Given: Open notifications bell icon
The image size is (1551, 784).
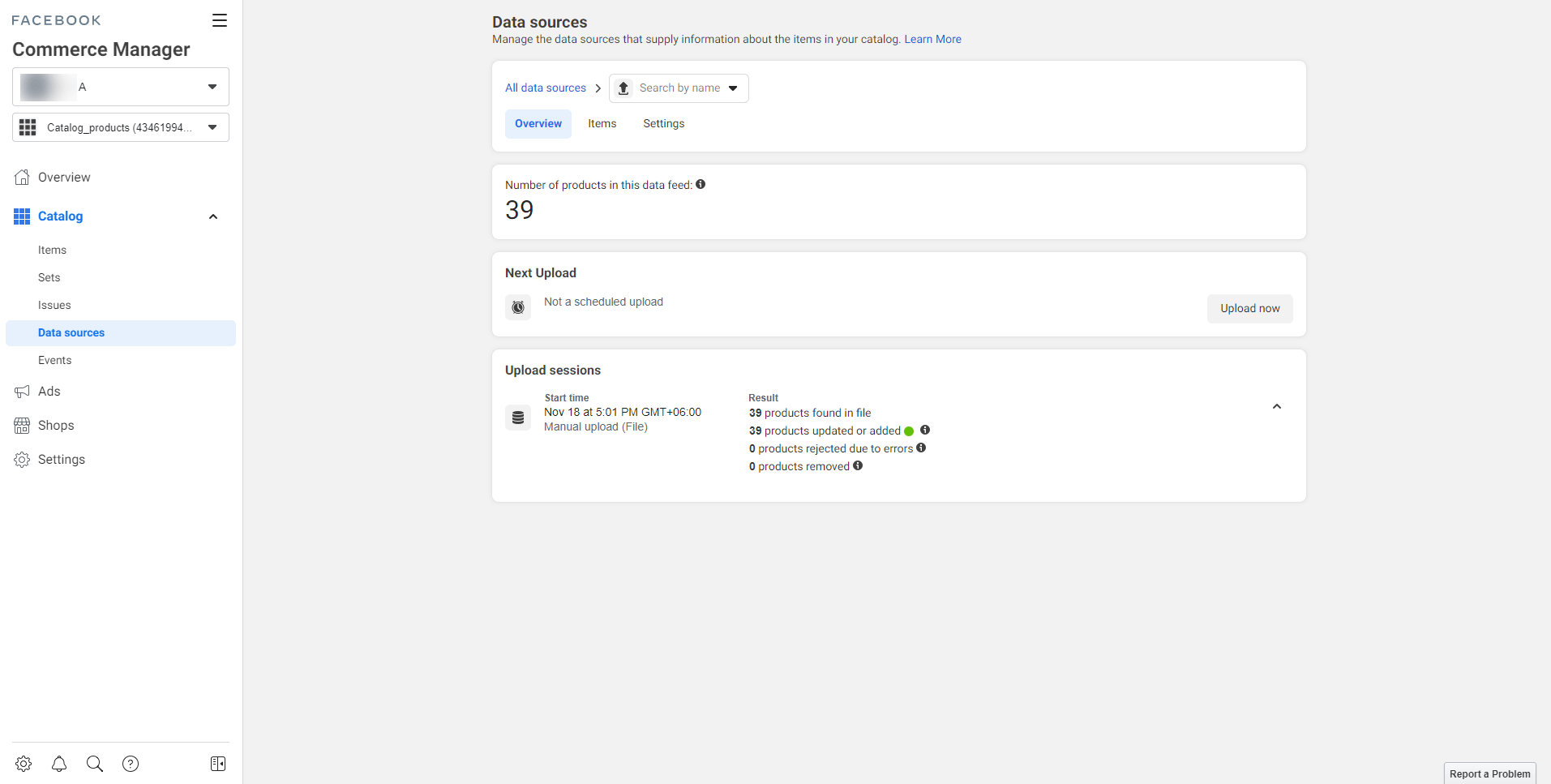Looking at the screenshot, I should 59,764.
